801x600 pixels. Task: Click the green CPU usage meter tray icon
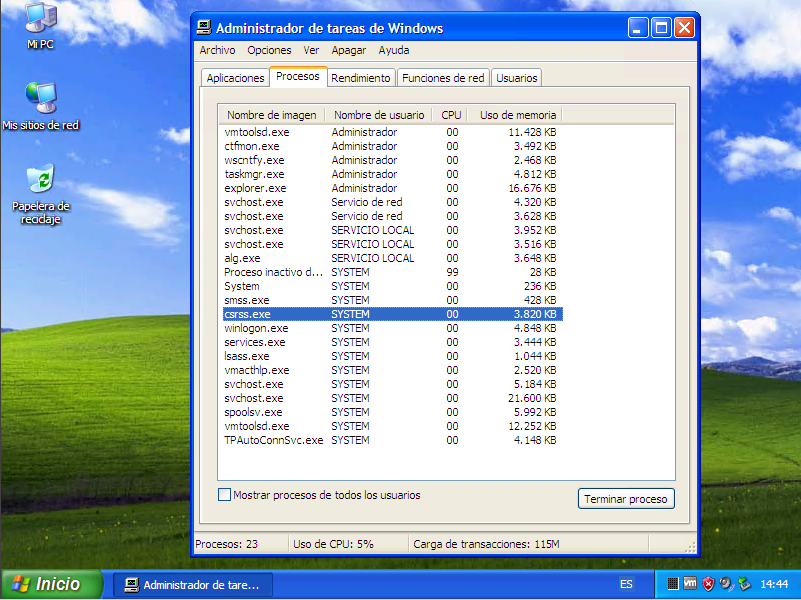[673, 583]
